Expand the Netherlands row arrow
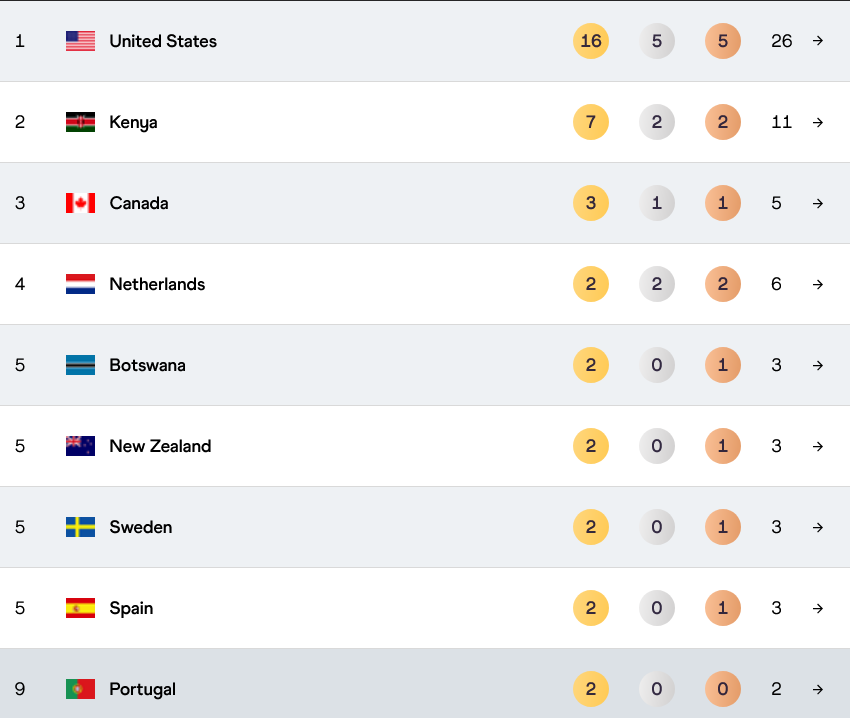850x718 pixels. [818, 284]
